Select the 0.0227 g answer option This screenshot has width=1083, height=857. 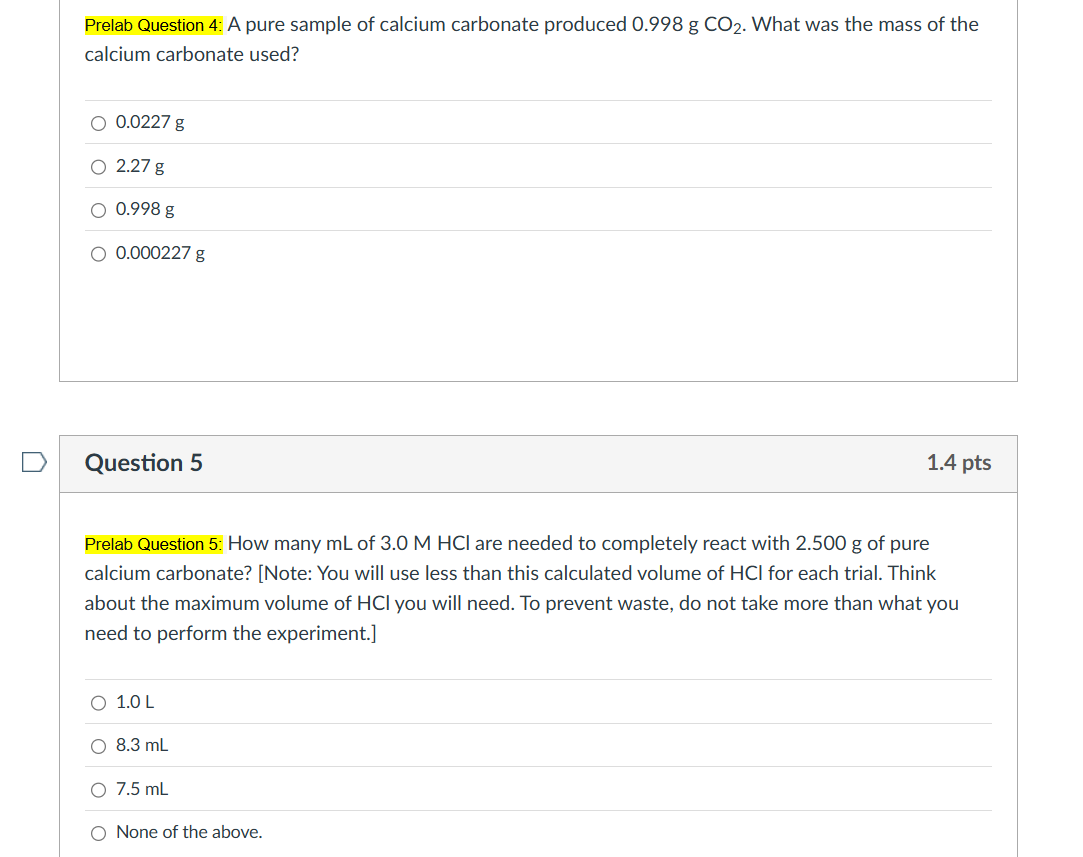pos(98,123)
